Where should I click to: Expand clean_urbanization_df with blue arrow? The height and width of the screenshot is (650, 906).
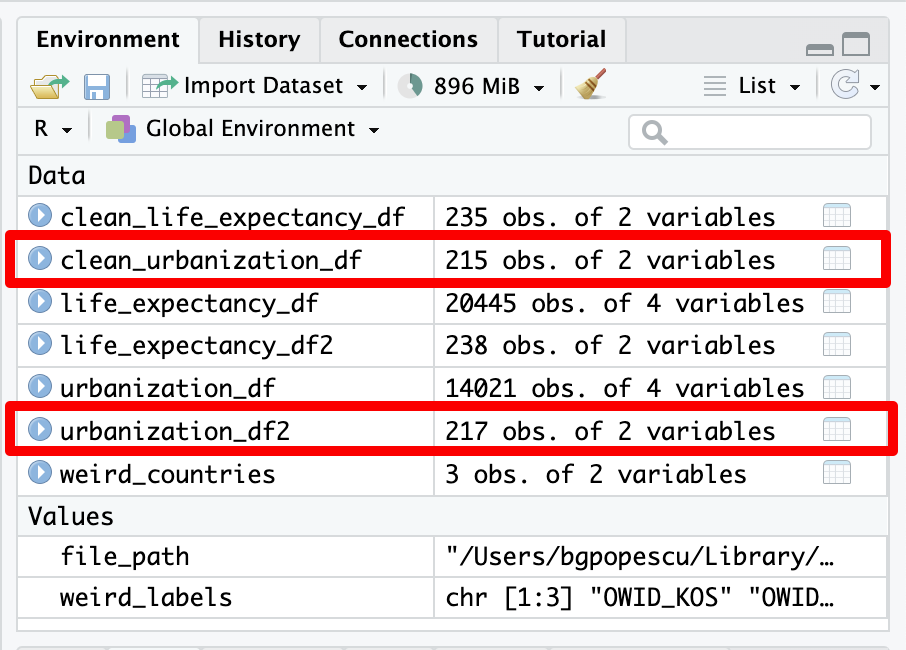[x=40, y=259]
